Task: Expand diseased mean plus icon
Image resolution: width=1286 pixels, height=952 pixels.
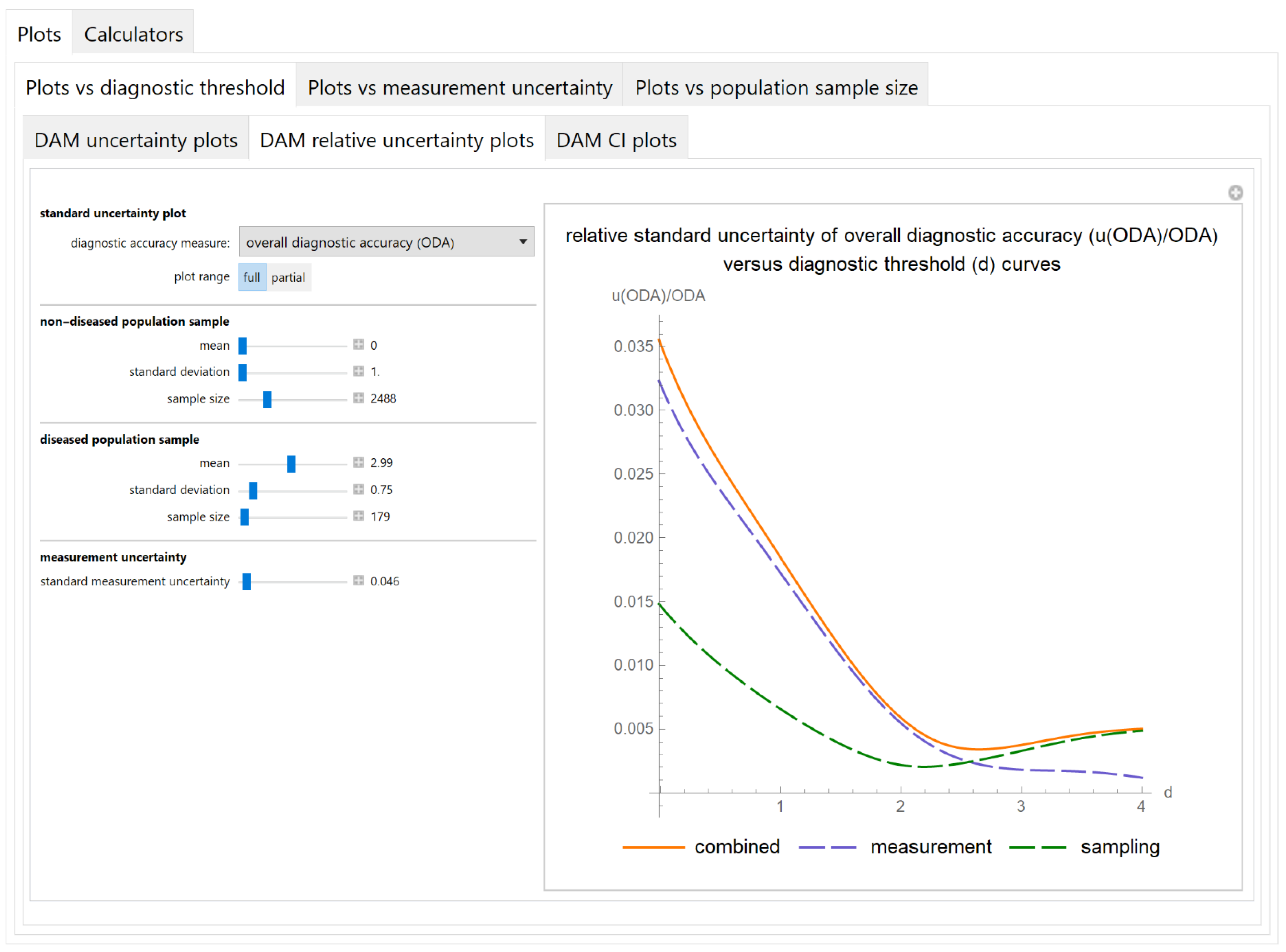Action: [359, 462]
